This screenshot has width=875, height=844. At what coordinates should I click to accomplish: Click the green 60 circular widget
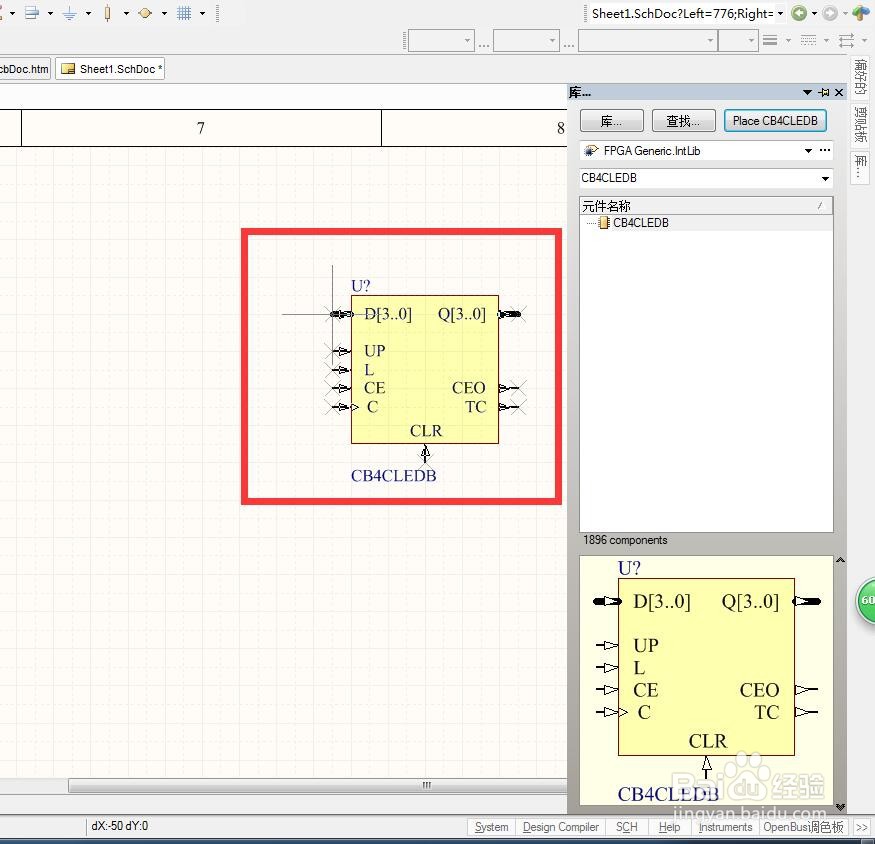pyautogui.click(x=866, y=601)
